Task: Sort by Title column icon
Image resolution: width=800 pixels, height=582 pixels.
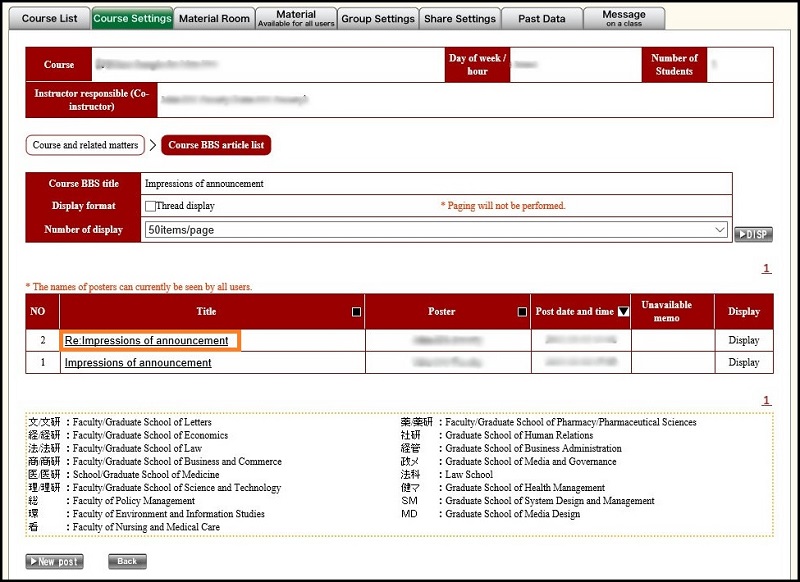Action: coord(357,312)
